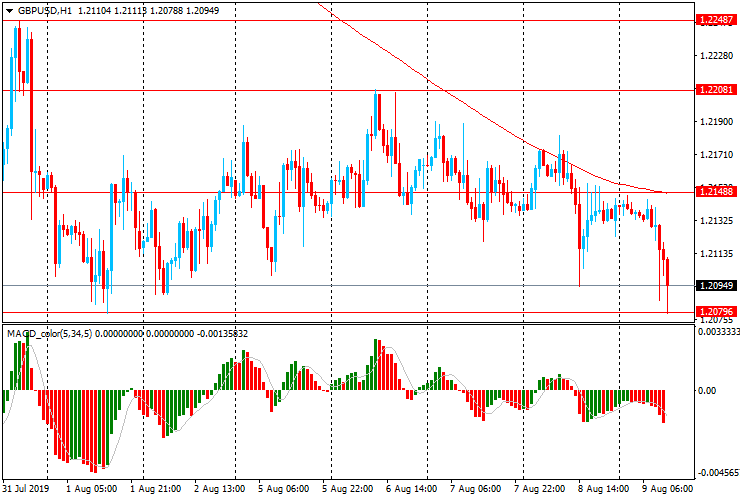Image resolution: width=740 pixels, height=500 pixels.
Task: Click the 1.21488 resistance level label
Action: [x=717, y=192]
